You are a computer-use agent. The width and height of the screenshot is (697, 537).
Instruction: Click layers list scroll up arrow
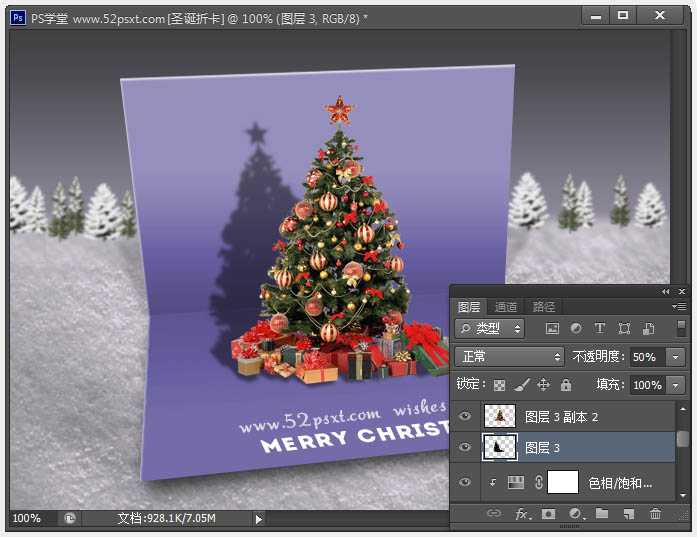point(683,408)
